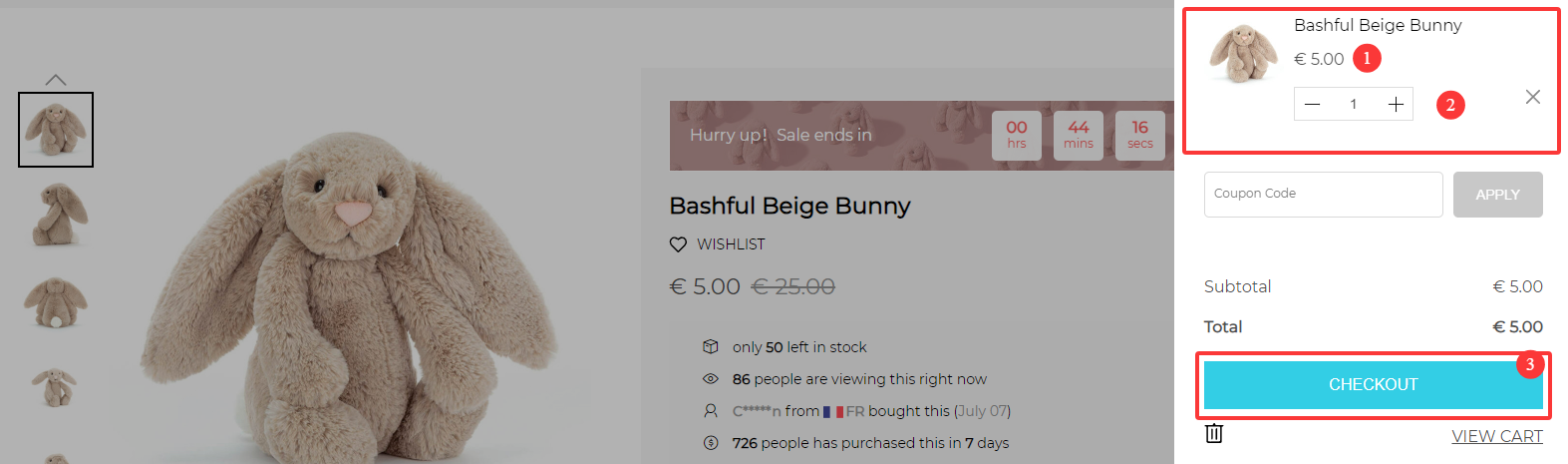Click the quantity number field in cart
This screenshot has width=1568, height=464.
(x=1353, y=105)
